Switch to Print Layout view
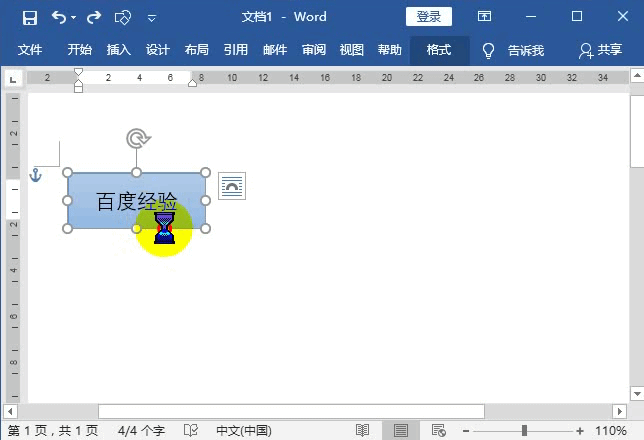Screen dimensions: 644x440 coord(400,430)
